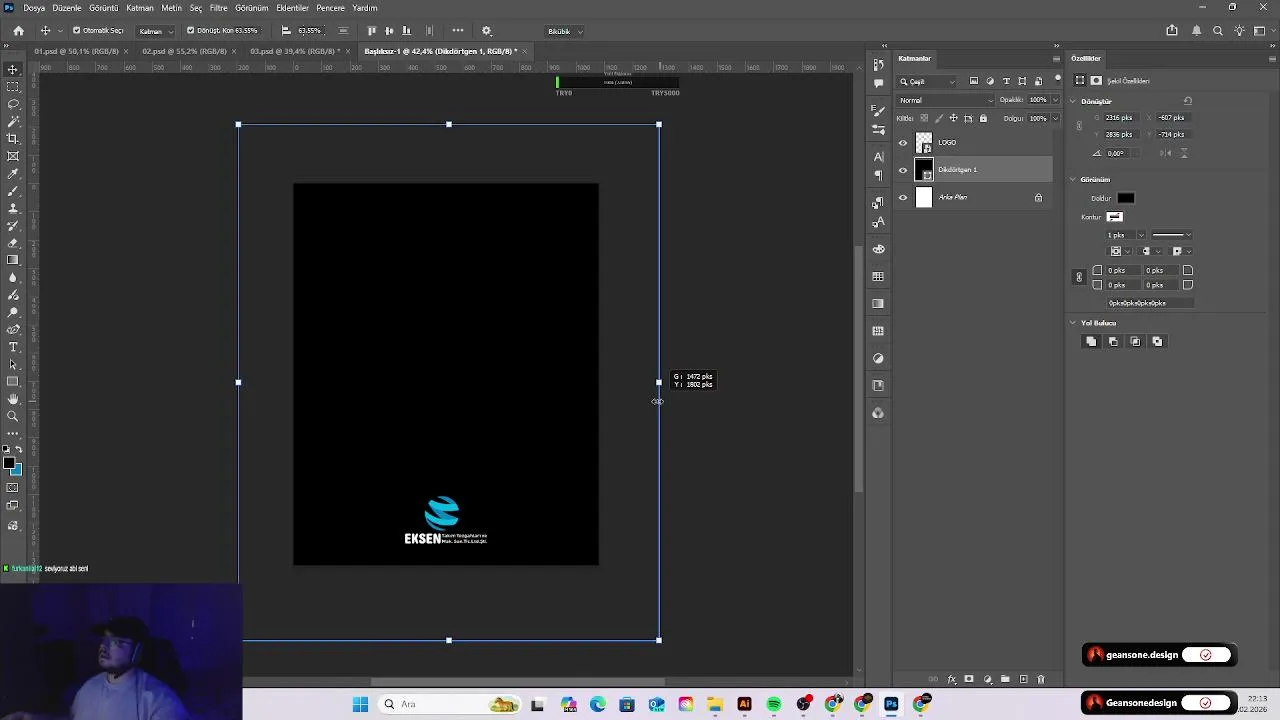This screenshot has height=720, width=1280.
Task: Open the Katman auto-select dropdown
Action: tap(155, 31)
